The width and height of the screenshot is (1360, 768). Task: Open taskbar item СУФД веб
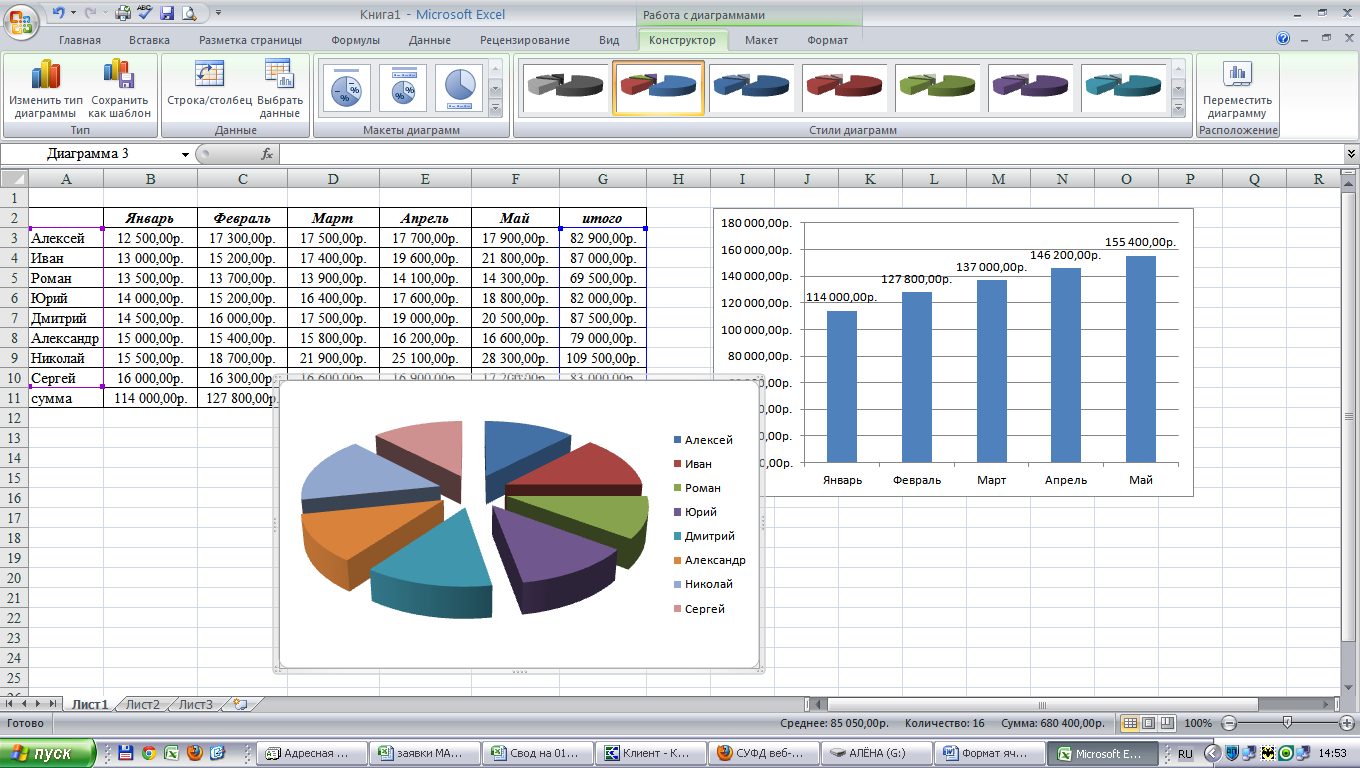point(763,754)
